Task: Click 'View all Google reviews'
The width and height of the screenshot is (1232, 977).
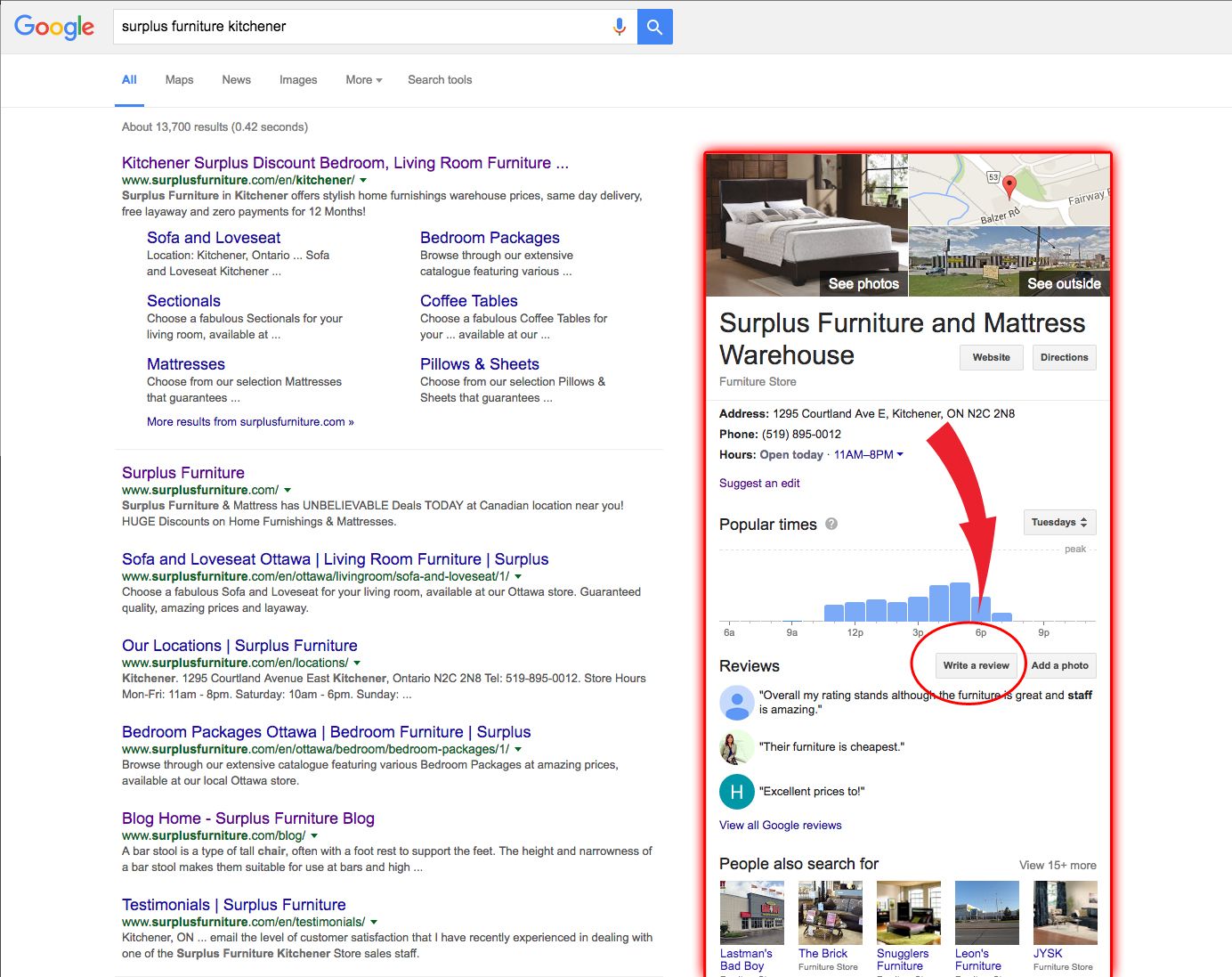Action: click(781, 826)
